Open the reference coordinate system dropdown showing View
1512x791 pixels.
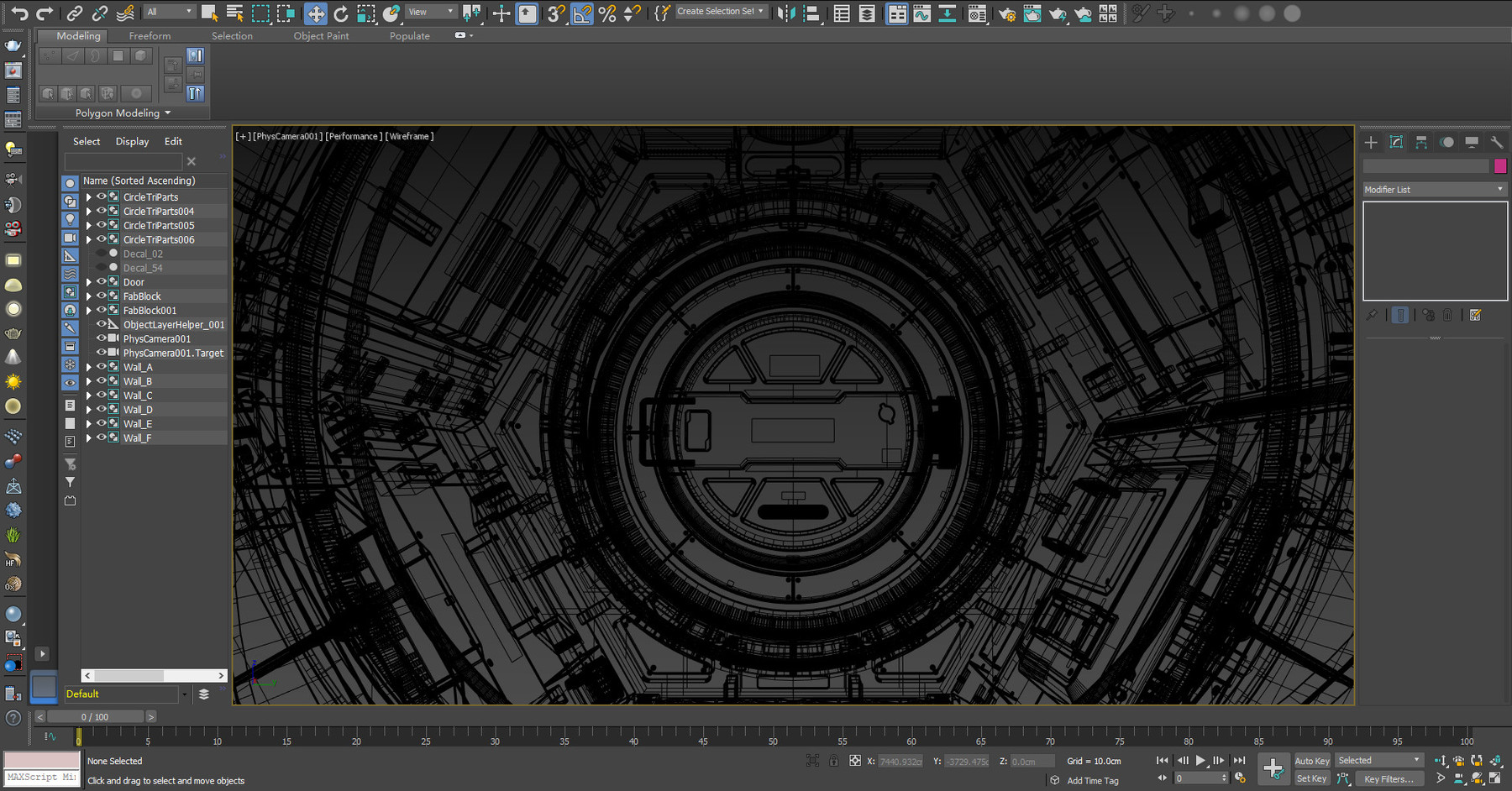(431, 12)
